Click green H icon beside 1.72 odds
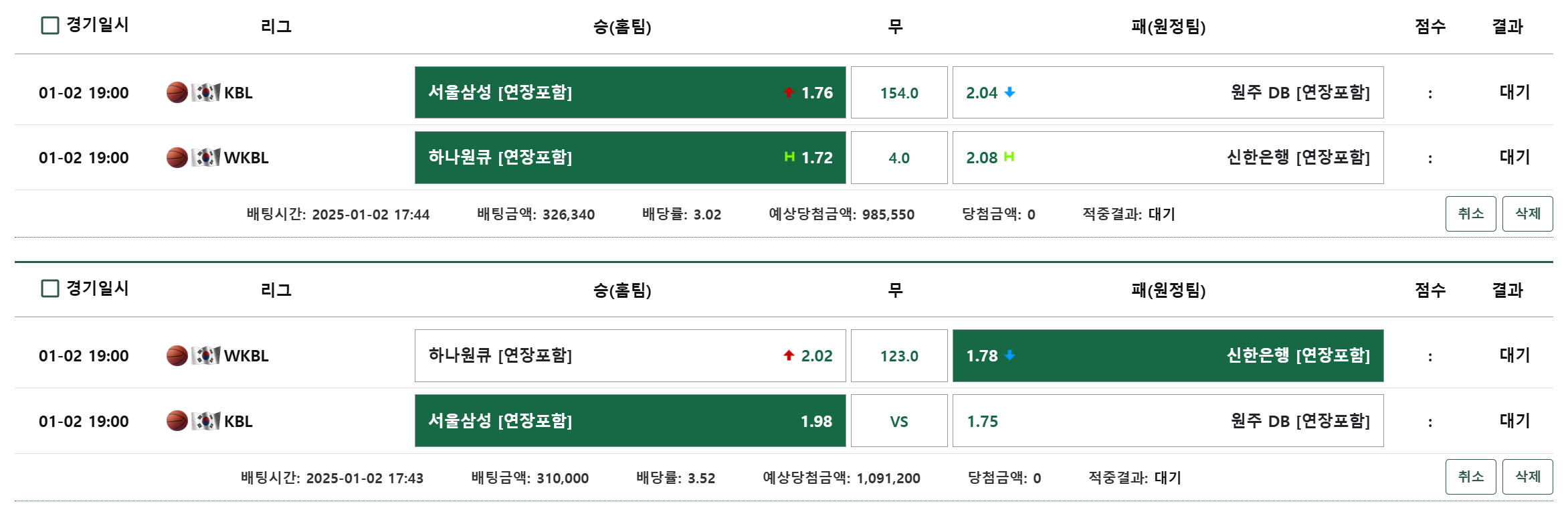This screenshot has width=1568, height=516. [789, 157]
